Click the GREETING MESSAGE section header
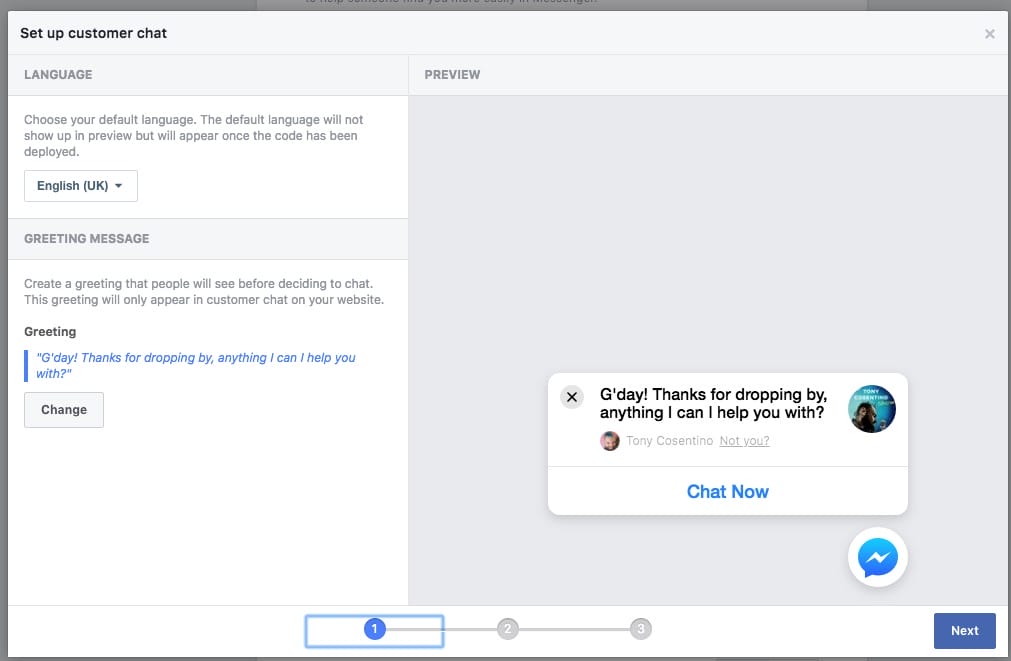1011x661 pixels. point(86,238)
